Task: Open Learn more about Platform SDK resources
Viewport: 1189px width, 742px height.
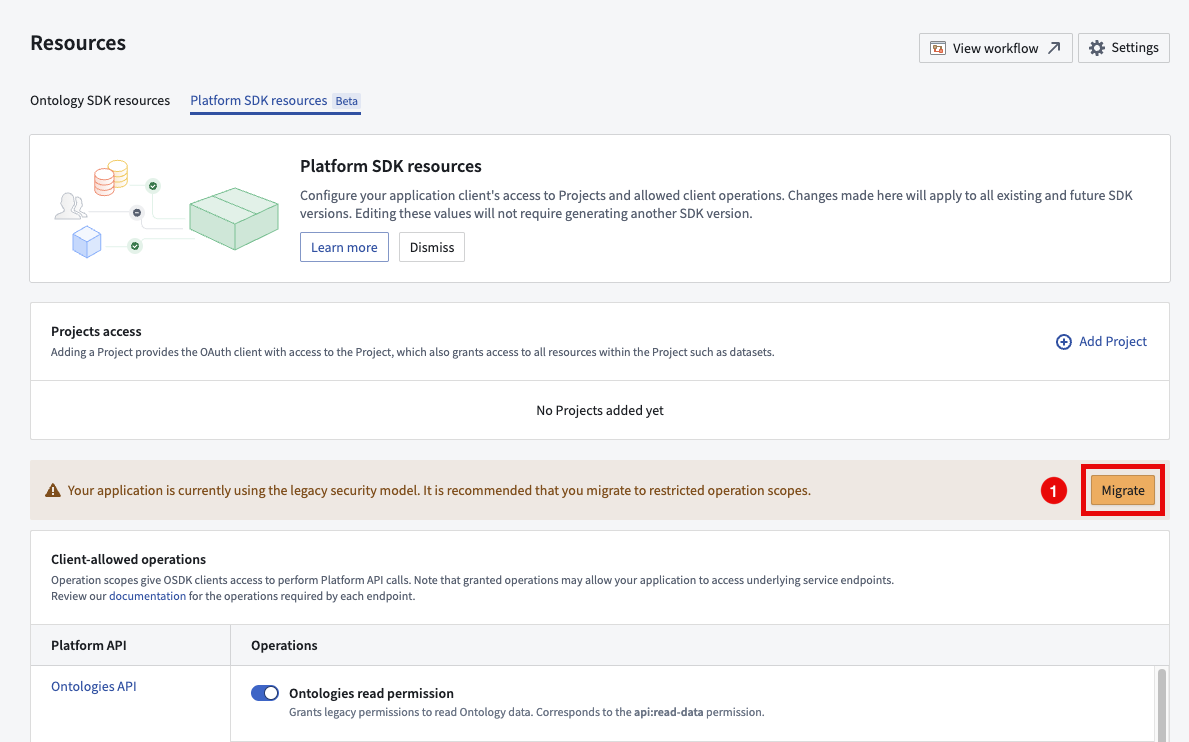Action: tap(344, 247)
